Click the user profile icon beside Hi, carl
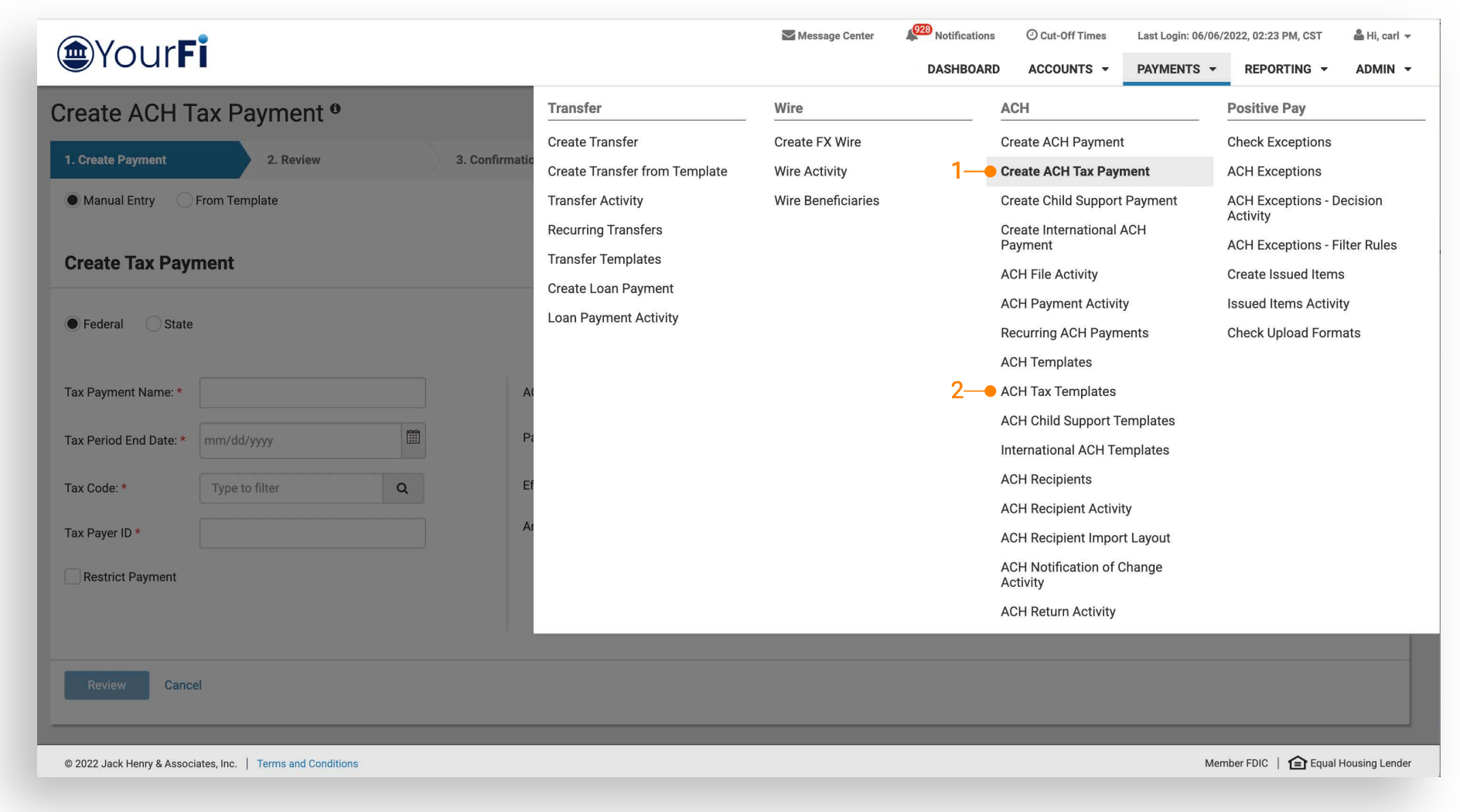This screenshot has height=812, width=1460. pyautogui.click(x=1358, y=36)
